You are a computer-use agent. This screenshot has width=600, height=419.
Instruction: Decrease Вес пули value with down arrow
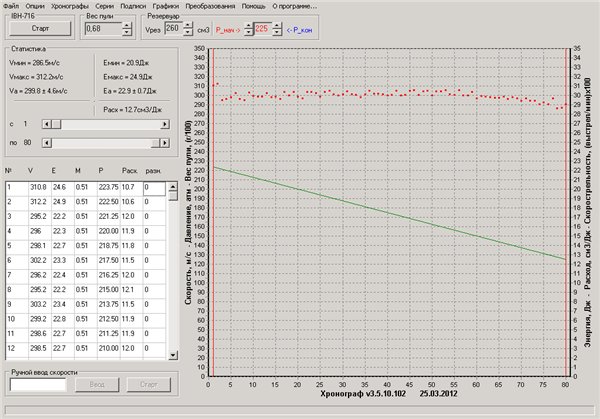pos(124,32)
